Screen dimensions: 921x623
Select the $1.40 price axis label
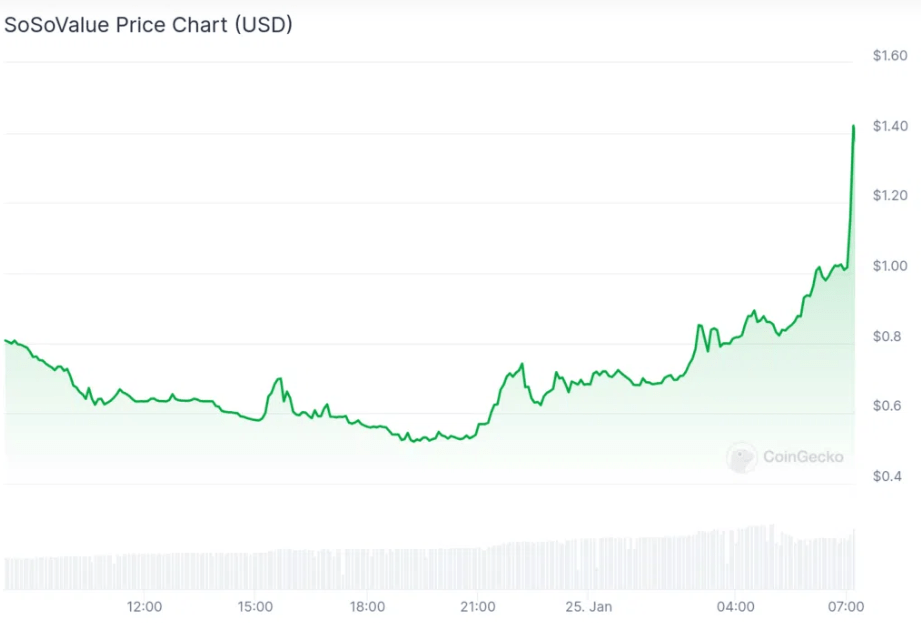tap(889, 126)
